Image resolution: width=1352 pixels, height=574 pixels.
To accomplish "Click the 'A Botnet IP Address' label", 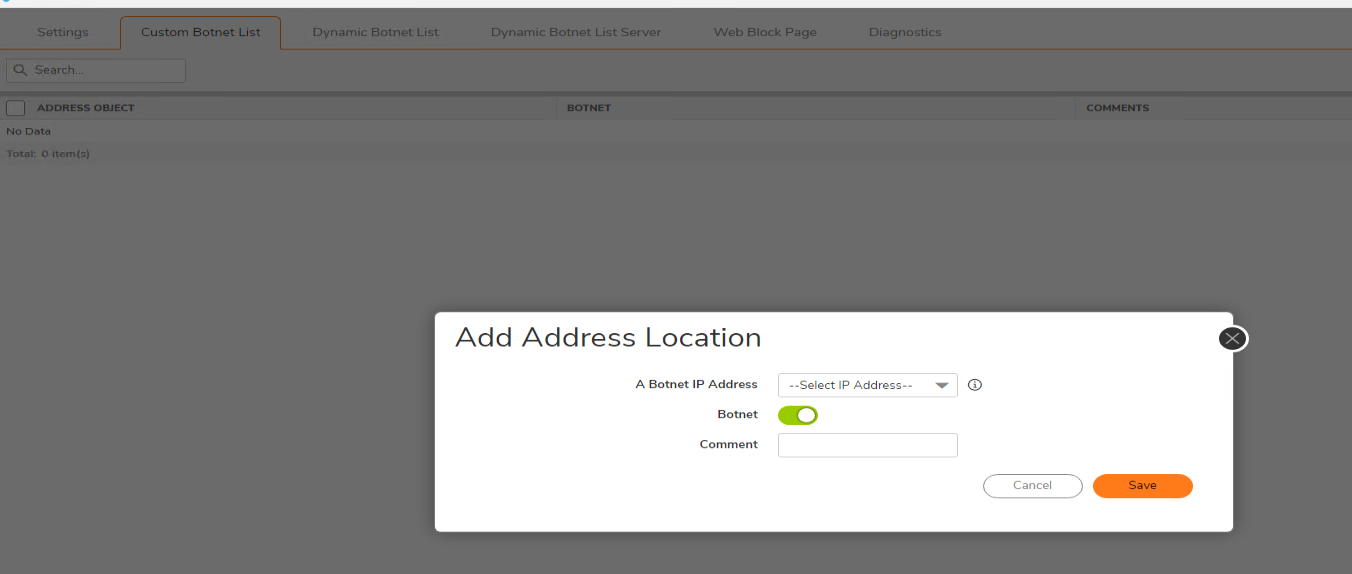I will pos(697,385).
